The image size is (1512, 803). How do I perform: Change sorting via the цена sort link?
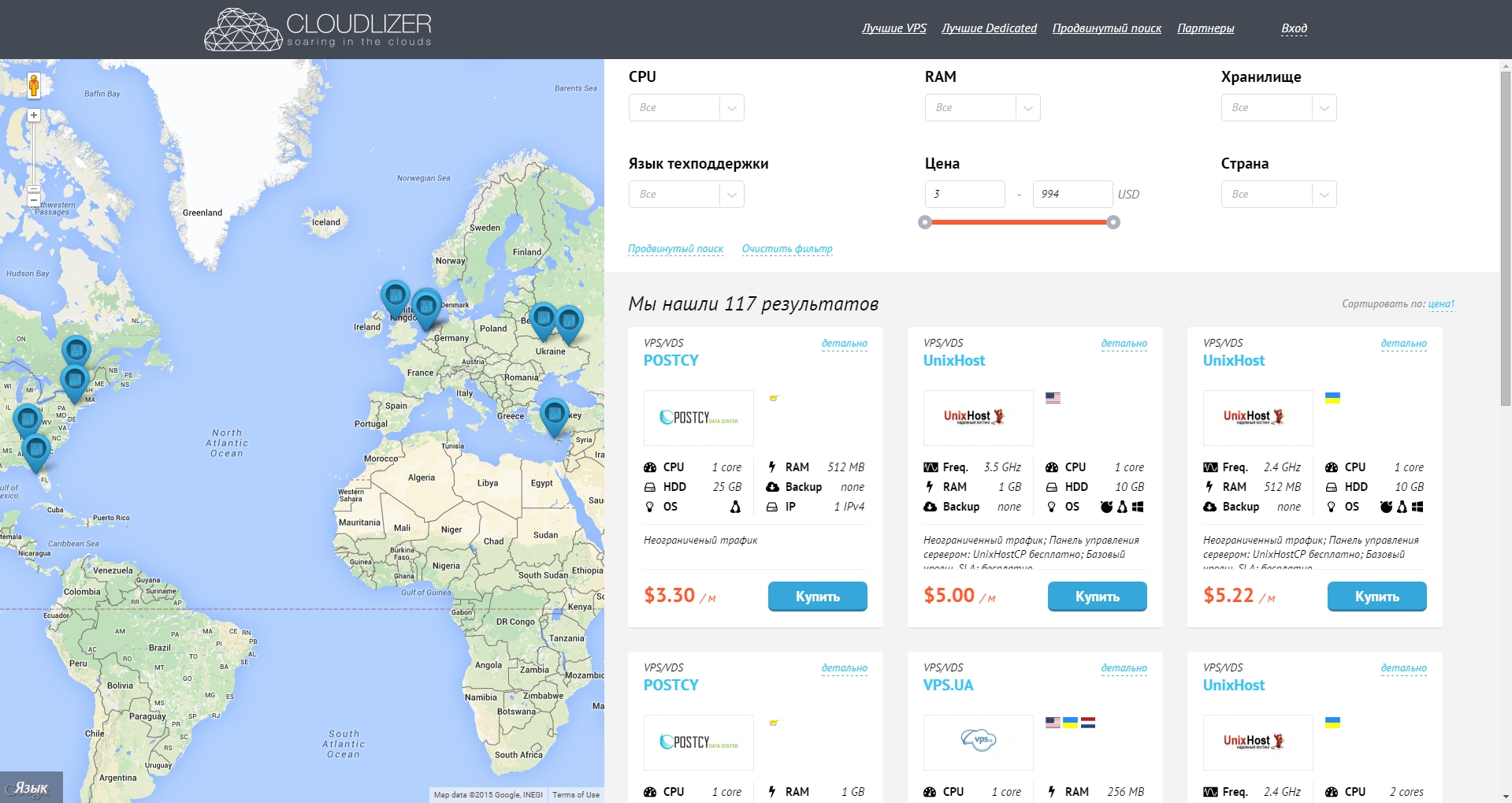point(1441,304)
